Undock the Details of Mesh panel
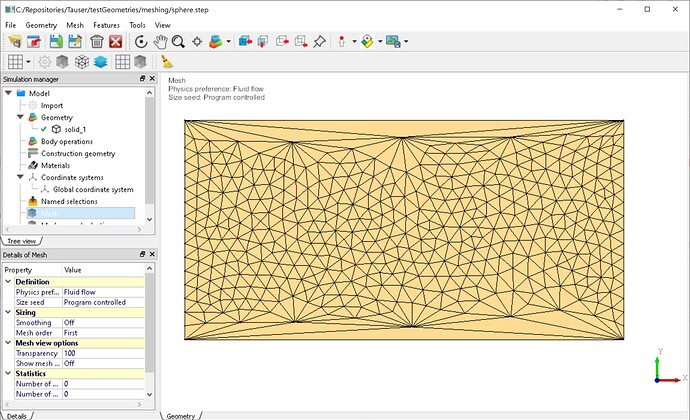The width and height of the screenshot is (690, 420). click(143, 254)
